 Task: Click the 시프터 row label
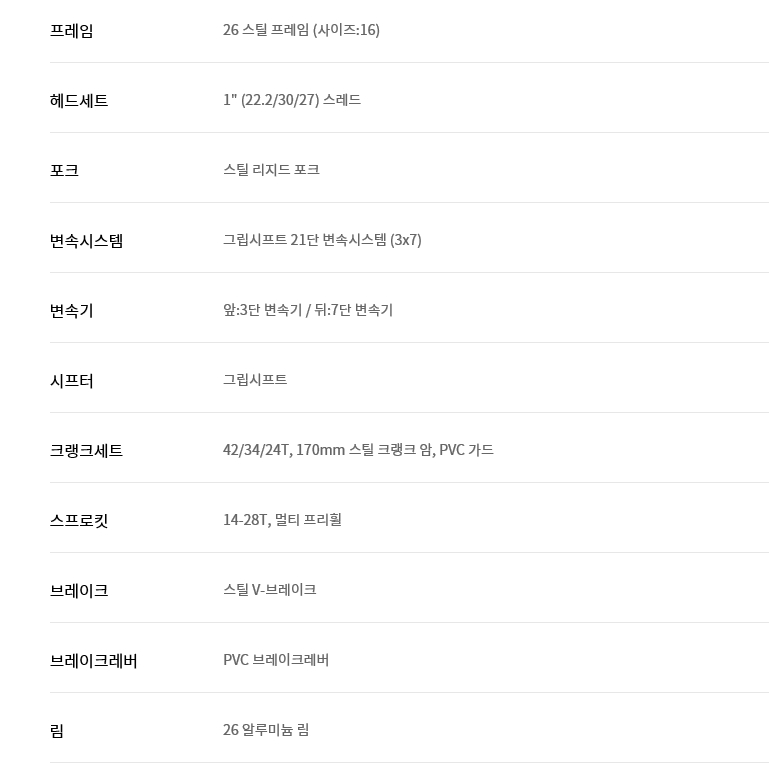pos(71,380)
